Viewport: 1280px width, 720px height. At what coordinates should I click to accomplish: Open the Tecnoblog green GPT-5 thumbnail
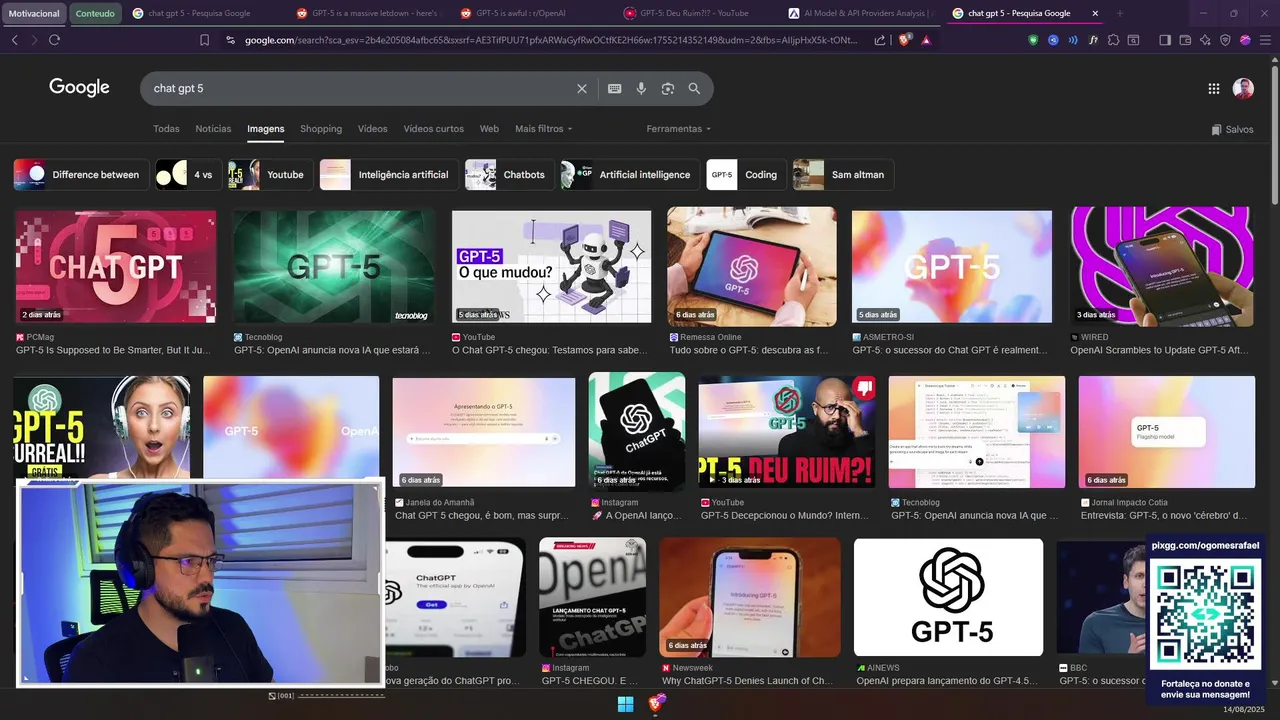(334, 266)
